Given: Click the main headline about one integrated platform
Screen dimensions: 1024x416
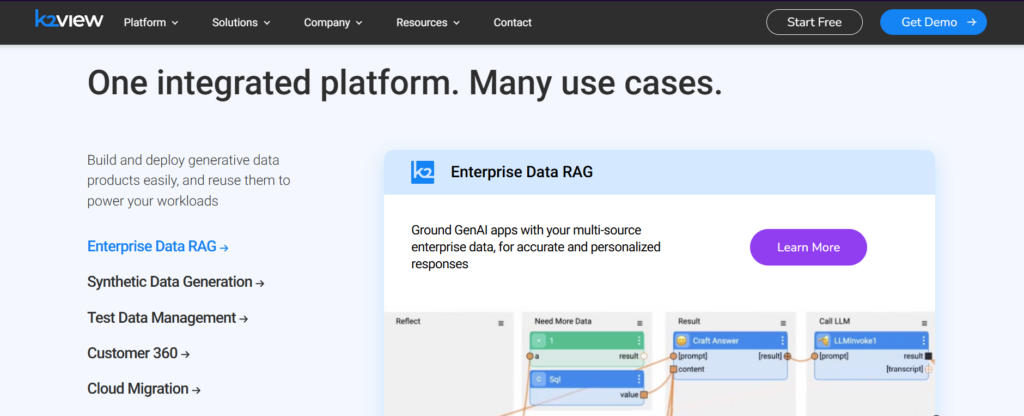Looking at the screenshot, I should 405,83.
